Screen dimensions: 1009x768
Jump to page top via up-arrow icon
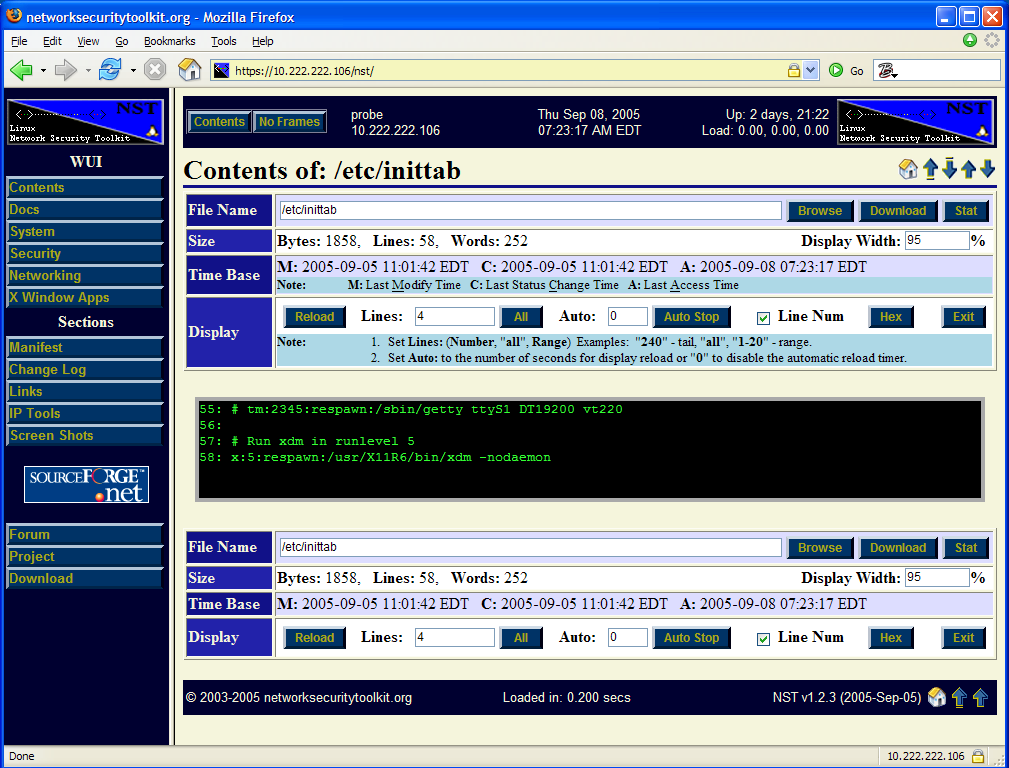930,170
